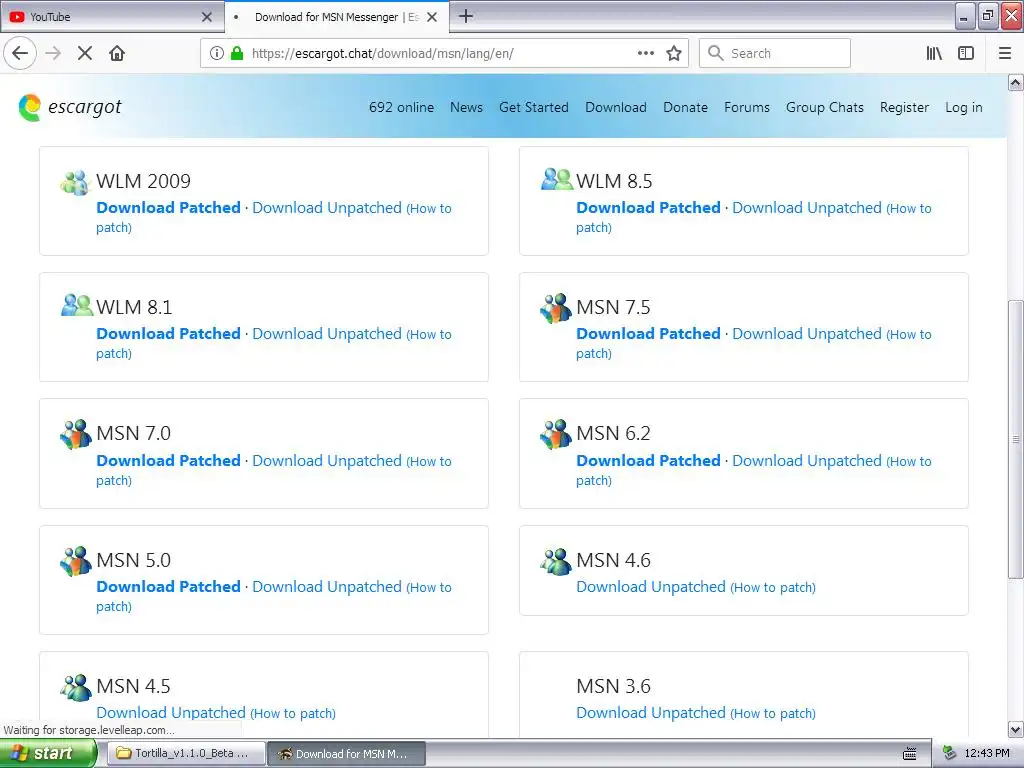
Task: Open Forums in site navigation
Action: pyautogui.click(x=746, y=107)
